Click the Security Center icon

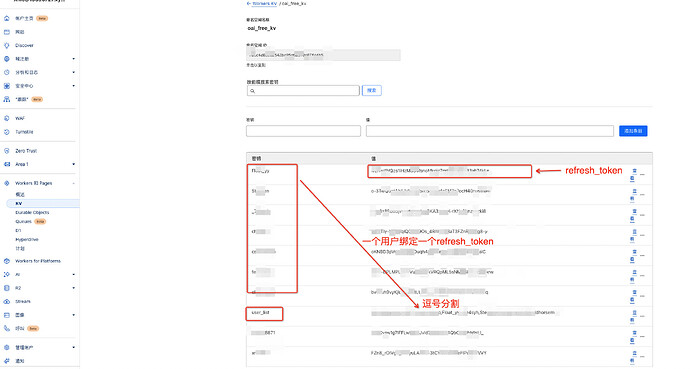(x=7, y=86)
